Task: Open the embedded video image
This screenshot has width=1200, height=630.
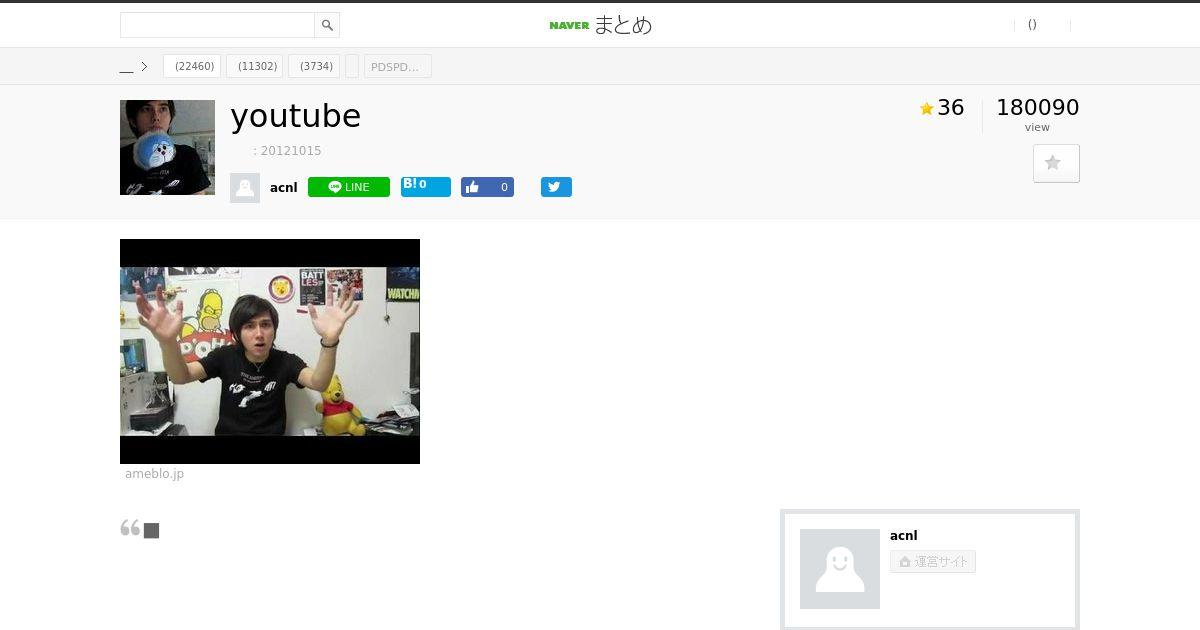Action: pyautogui.click(x=270, y=351)
